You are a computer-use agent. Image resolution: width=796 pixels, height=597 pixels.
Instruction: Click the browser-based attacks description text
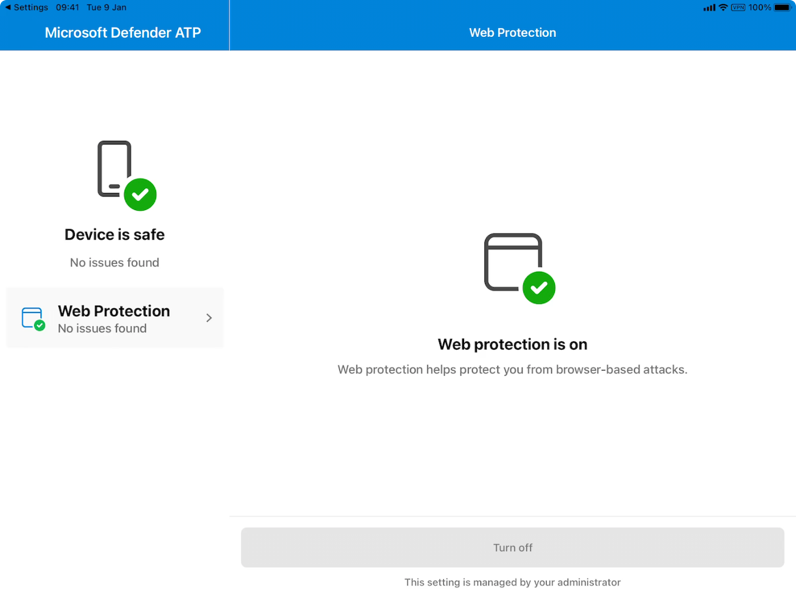[x=513, y=370]
